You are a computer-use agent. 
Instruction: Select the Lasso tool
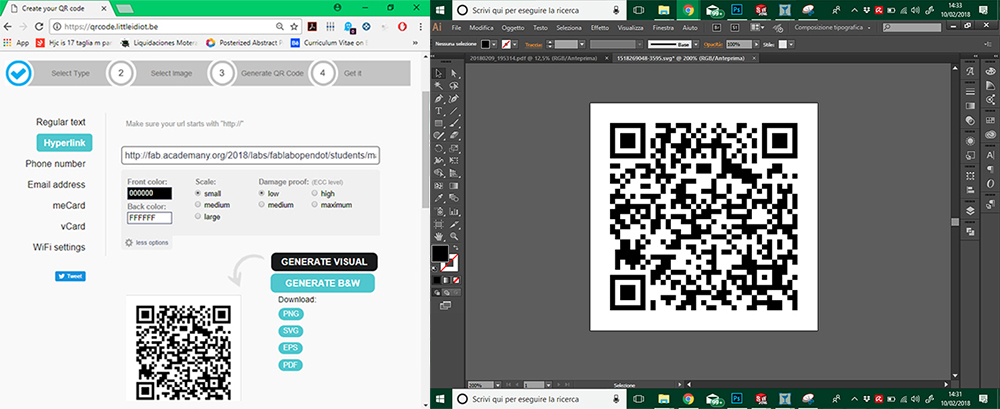click(455, 86)
